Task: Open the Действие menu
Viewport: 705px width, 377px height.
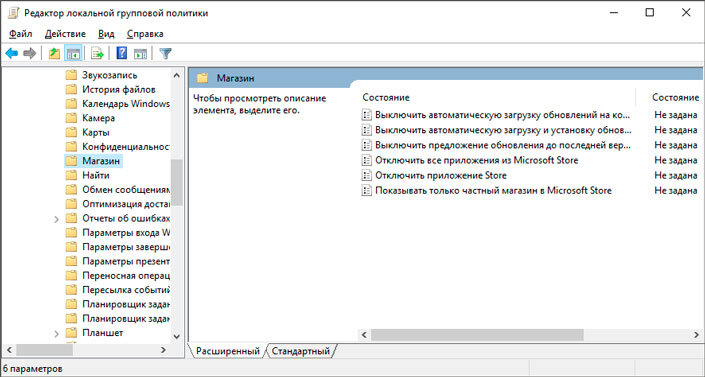Action: pyautogui.click(x=65, y=34)
